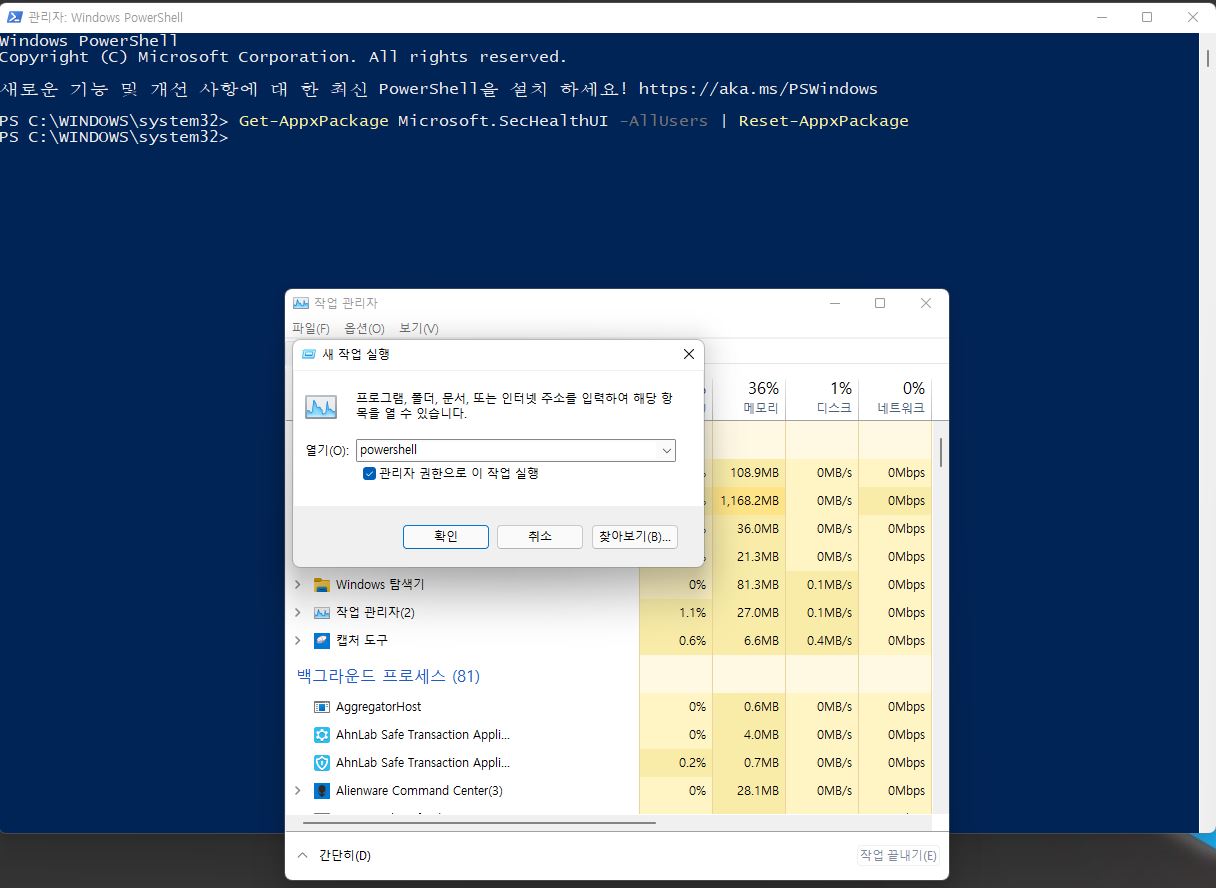The image size is (1216, 888).
Task: Open the 옵션(O) menu in Task Manager
Action: 364,329
